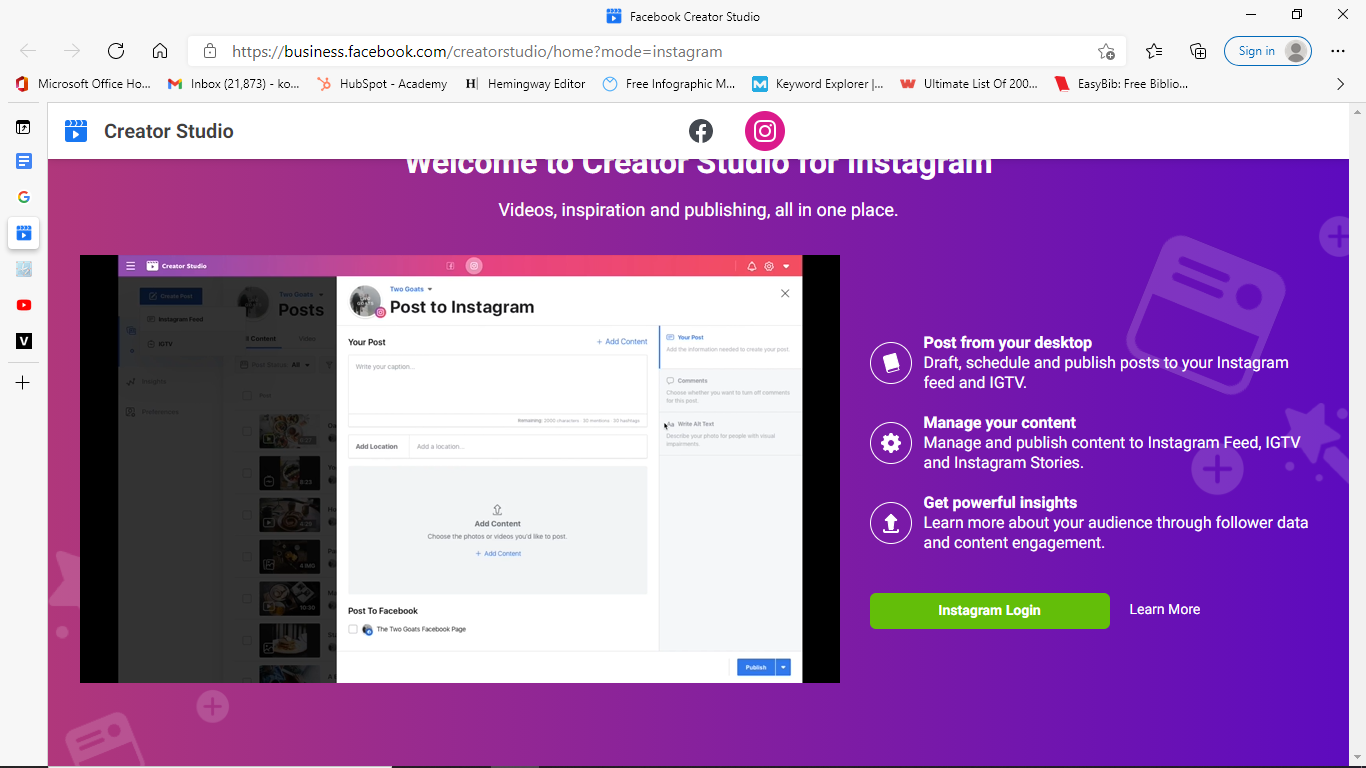The height and width of the screenshot is (768, 1366).
Task: Tick The Two Goats Facebook Page checkbox
Action: click(x=353, y=629)
